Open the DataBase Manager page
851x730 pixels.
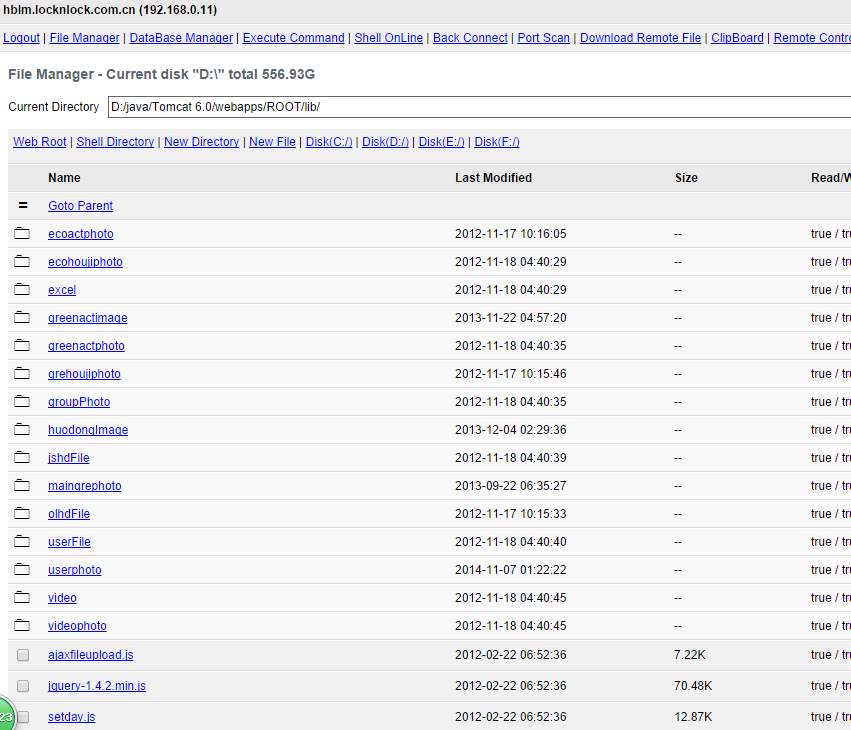click(181, 38)
